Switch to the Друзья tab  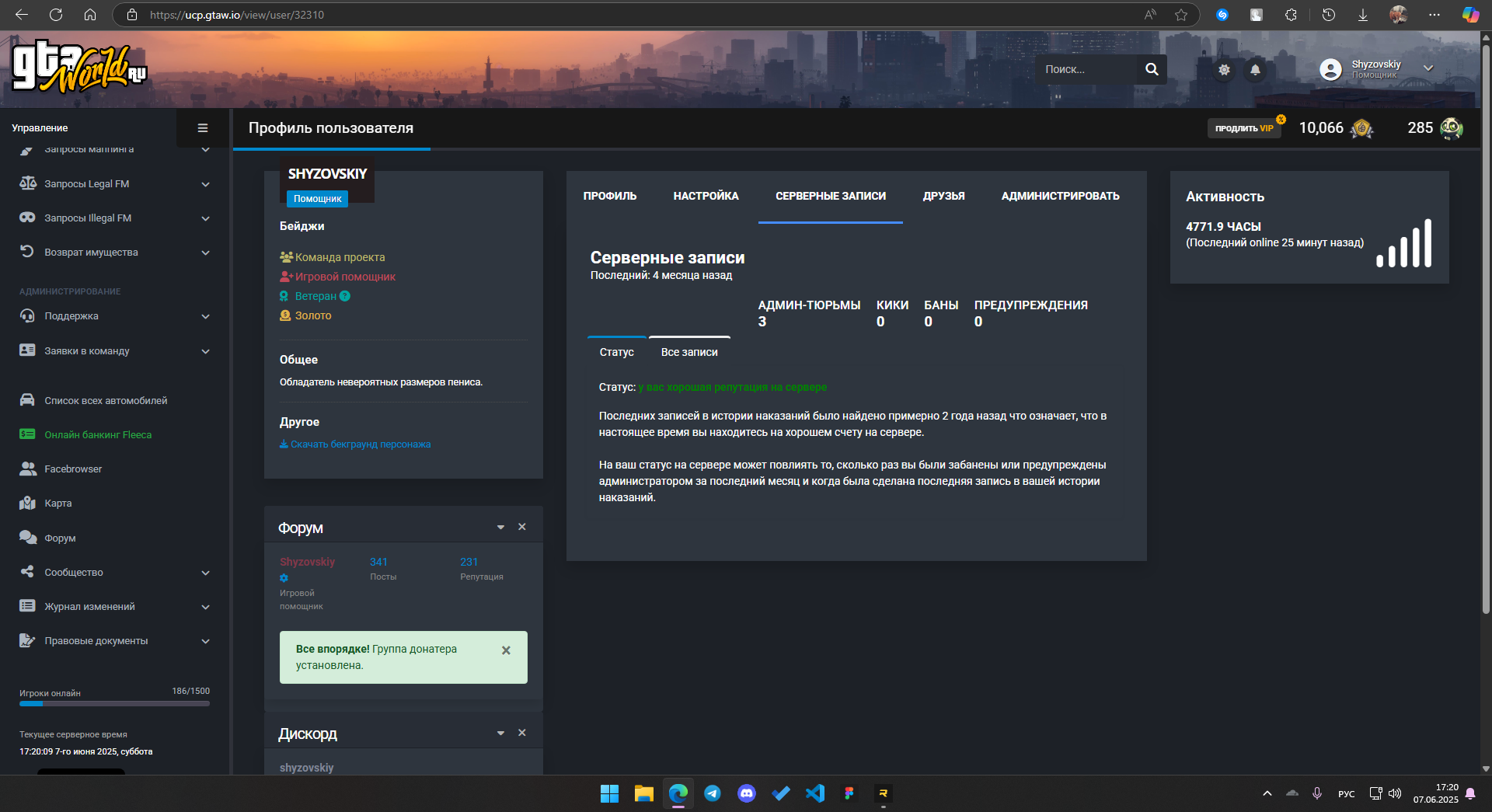(943, 196)
